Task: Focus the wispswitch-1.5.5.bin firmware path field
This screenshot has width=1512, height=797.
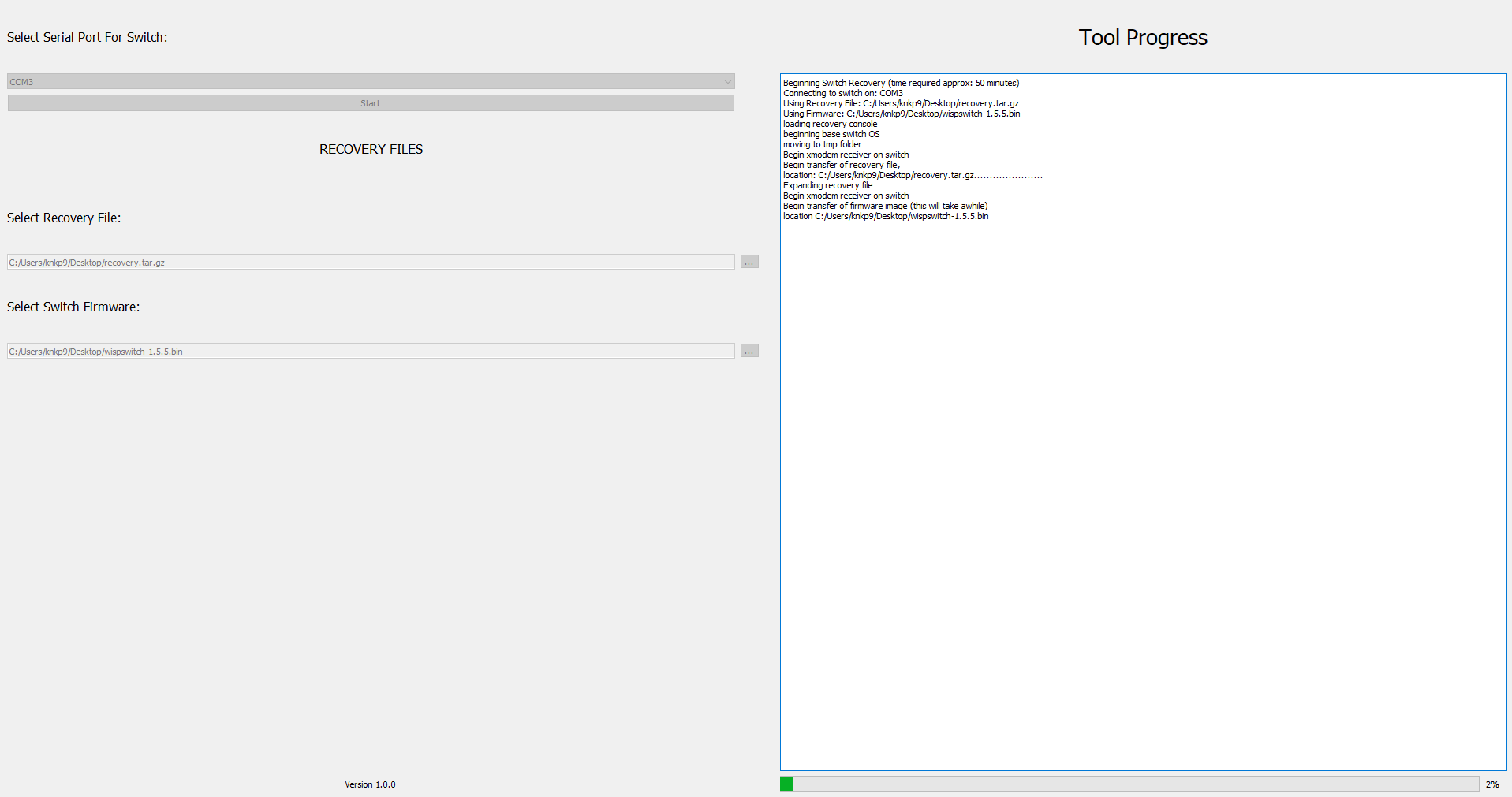Action: tap(371, 352)
